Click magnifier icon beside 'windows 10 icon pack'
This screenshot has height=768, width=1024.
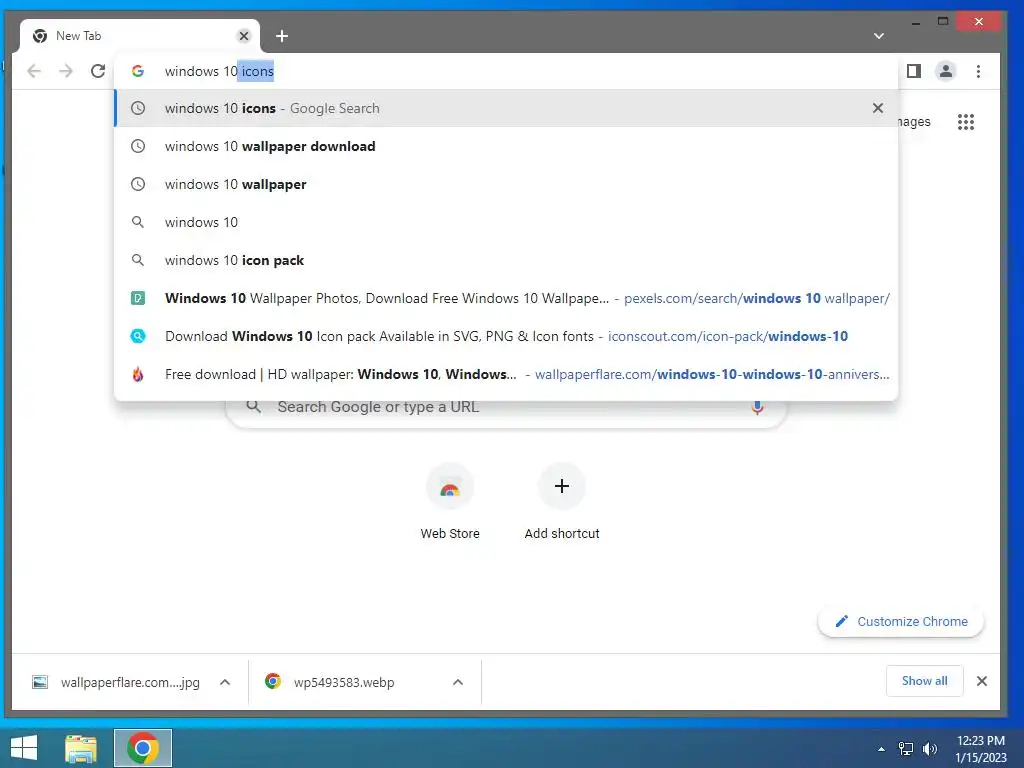tap(138, 260)
